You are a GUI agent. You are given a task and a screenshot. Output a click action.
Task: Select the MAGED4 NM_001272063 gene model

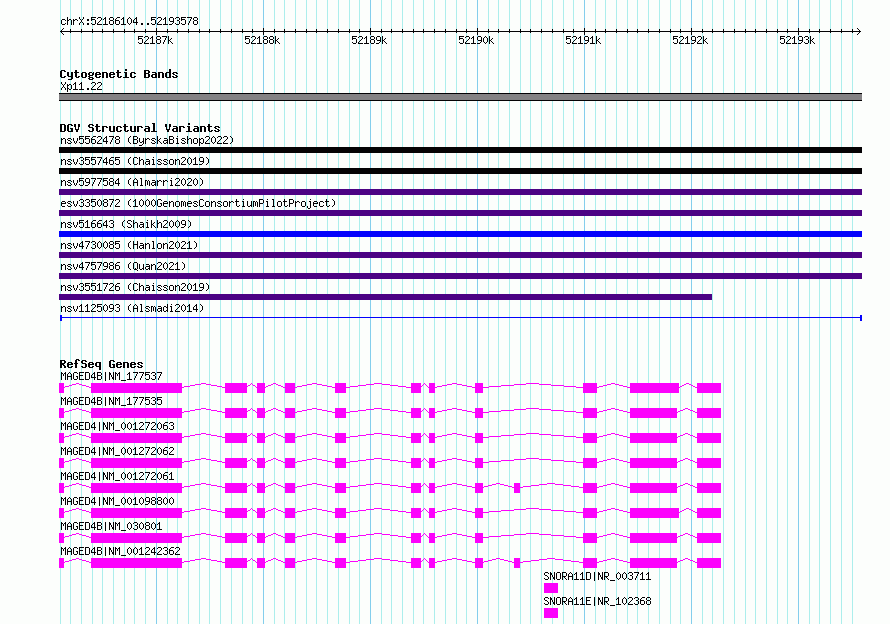coord(390,438)
